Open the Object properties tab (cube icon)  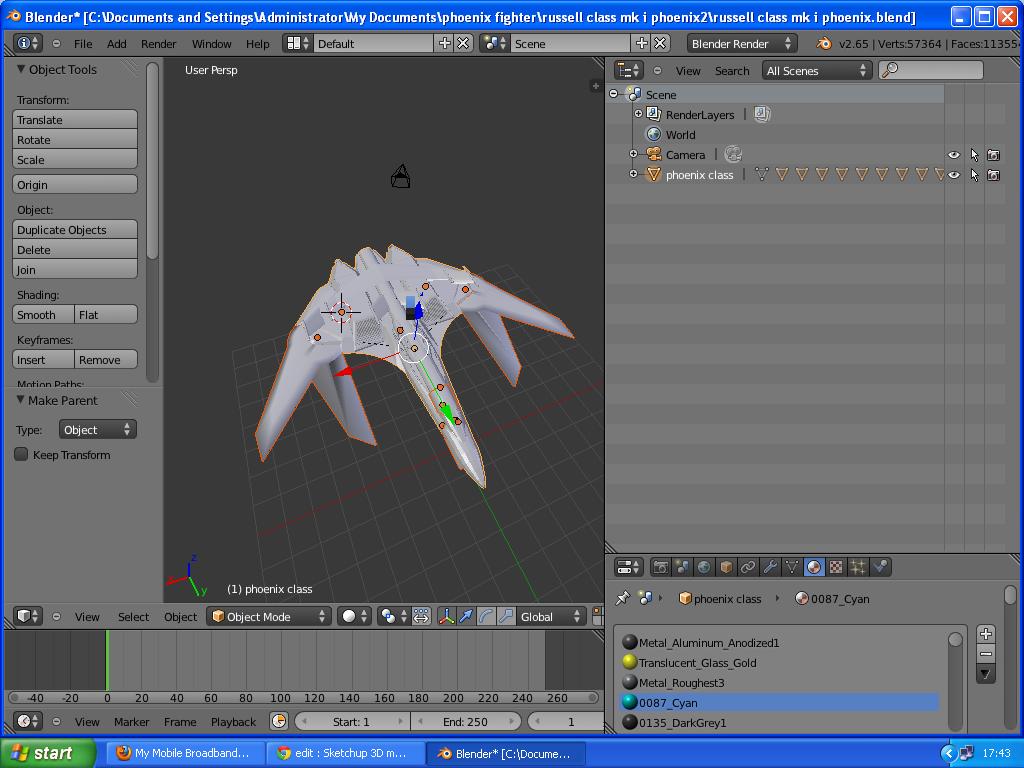724,567
